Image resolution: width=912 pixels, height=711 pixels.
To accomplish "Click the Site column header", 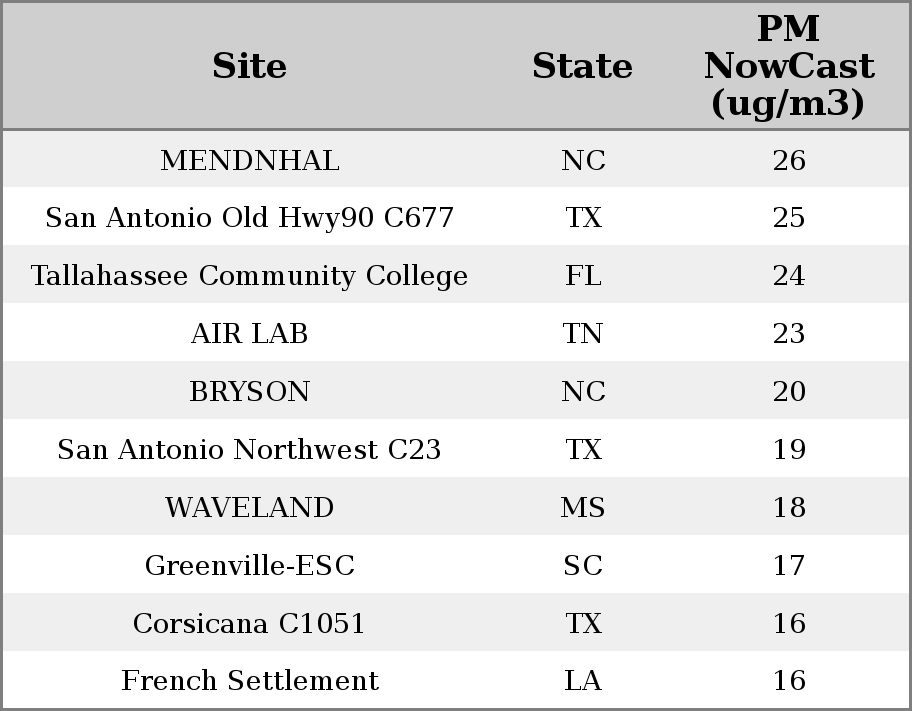I will 249,67.
